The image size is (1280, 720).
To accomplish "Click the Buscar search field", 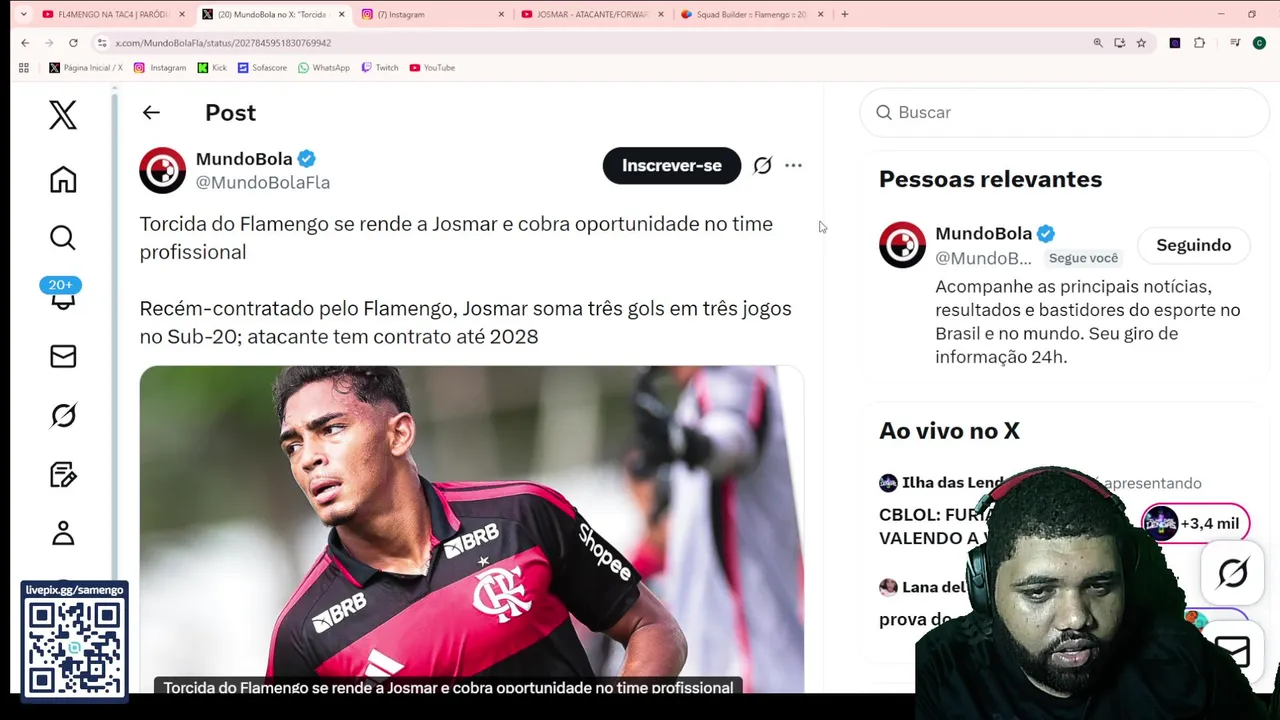I will pos(1064,113).
